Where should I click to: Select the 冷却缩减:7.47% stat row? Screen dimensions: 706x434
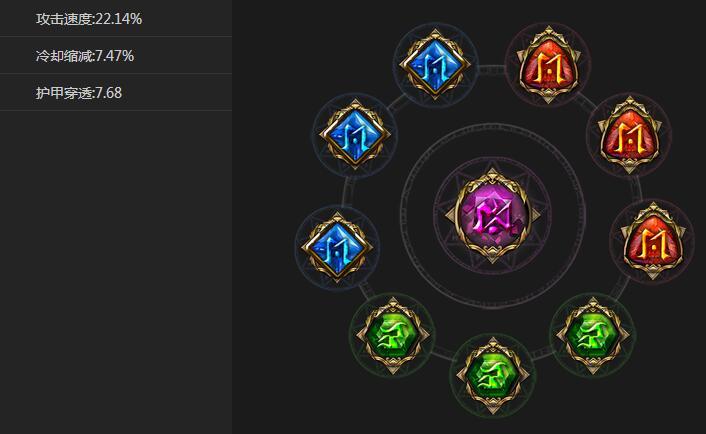click(x=116, y=55)
